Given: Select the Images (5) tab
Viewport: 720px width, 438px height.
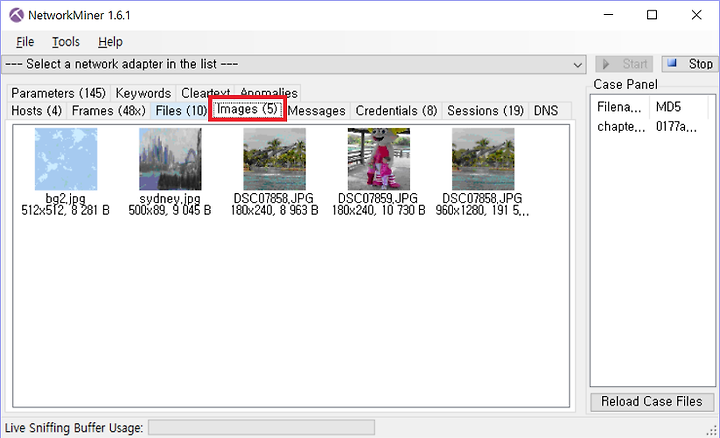Looking at the screenshot, I should click(247, 109).
